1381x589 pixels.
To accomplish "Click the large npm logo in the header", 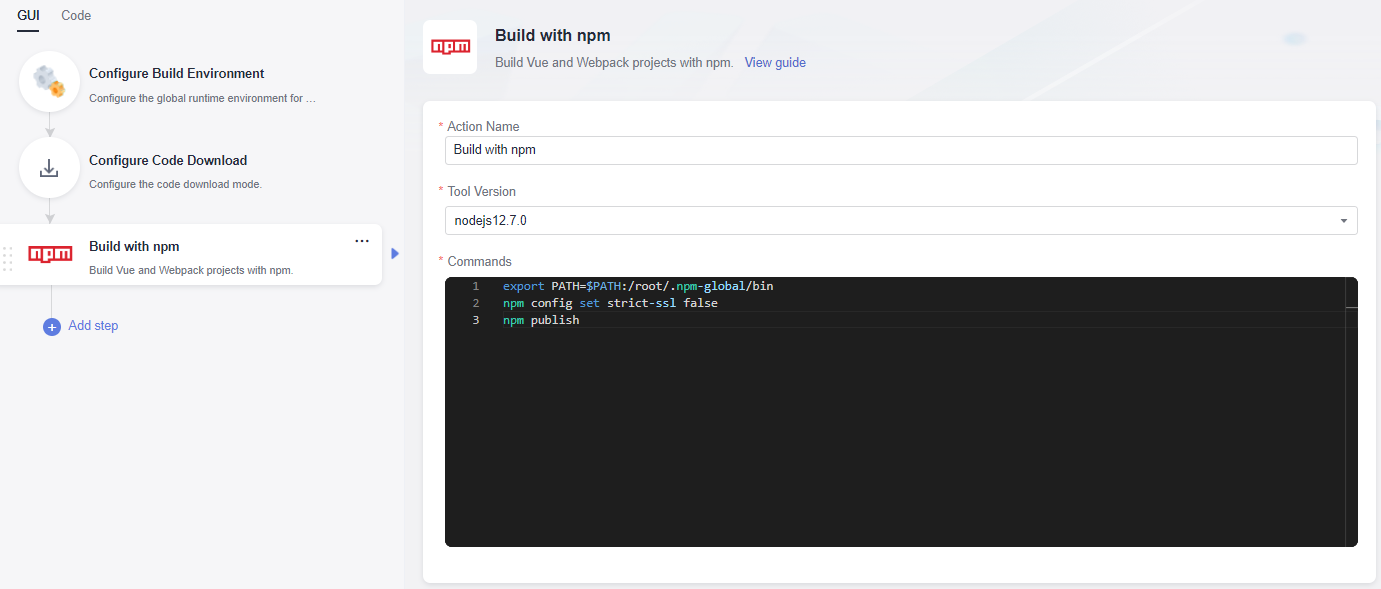I will [450, 47].
